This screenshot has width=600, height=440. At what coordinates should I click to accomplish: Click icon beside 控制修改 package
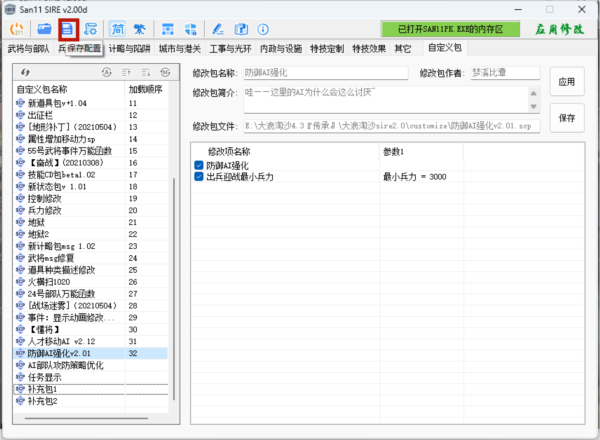tap(20, 198)
